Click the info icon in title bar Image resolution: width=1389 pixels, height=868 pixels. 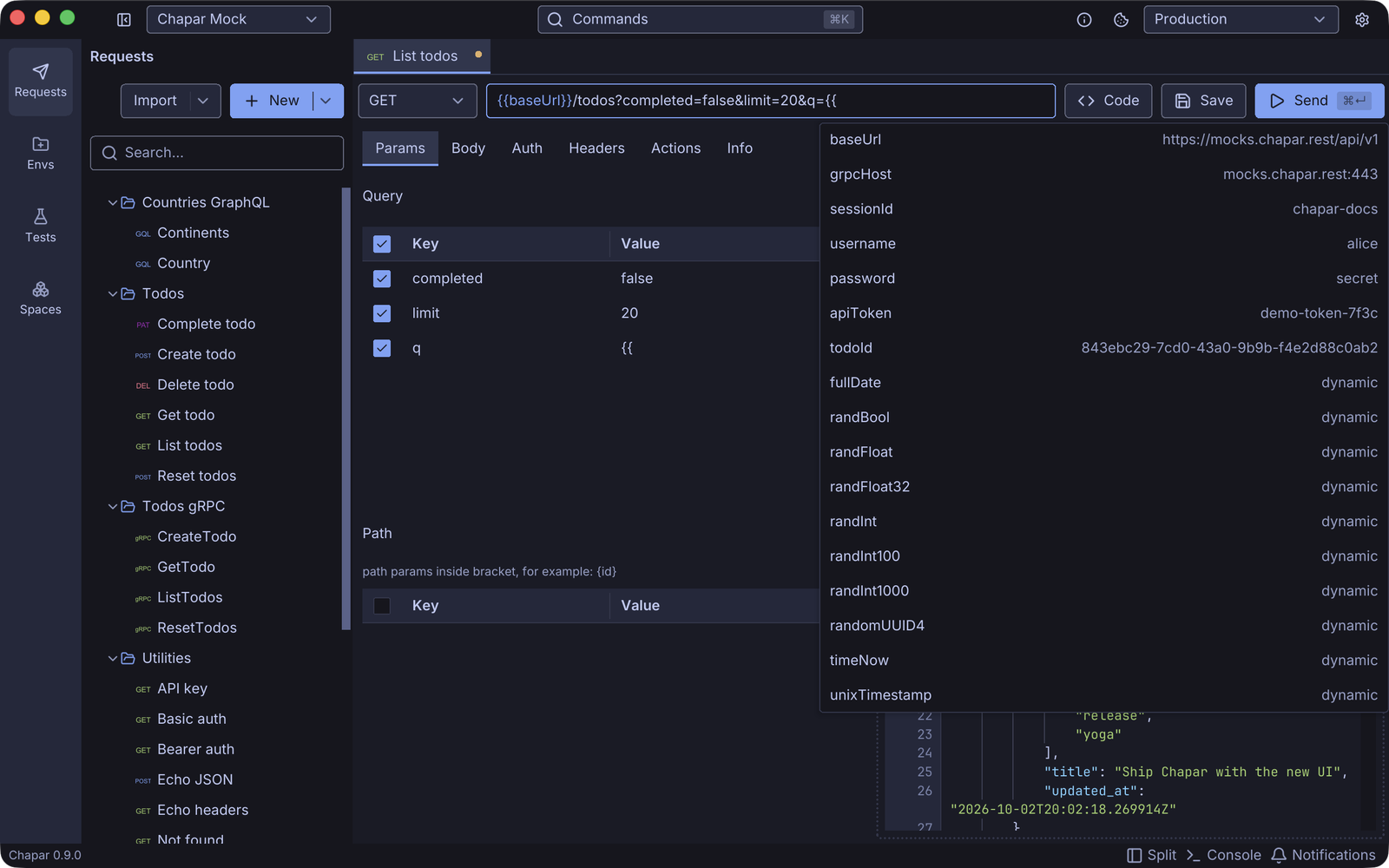[x=1084, y=19]
